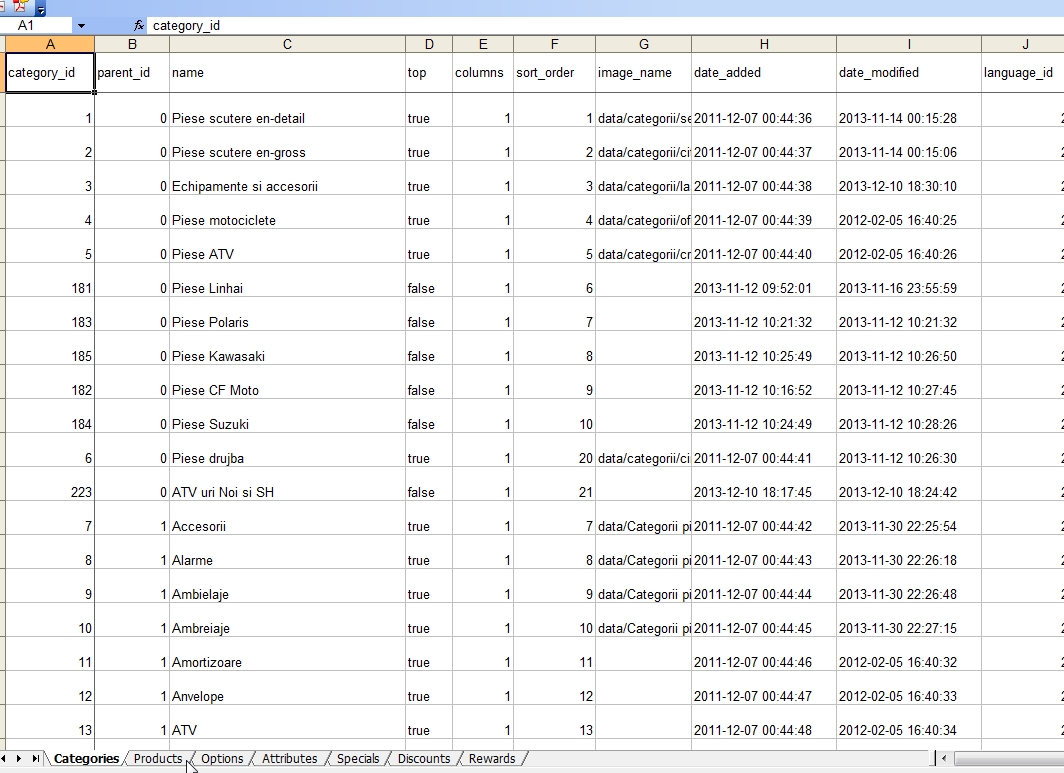Select column C header
The height and width of the screenshot is (773, 1064).
(x=287, y=44)
